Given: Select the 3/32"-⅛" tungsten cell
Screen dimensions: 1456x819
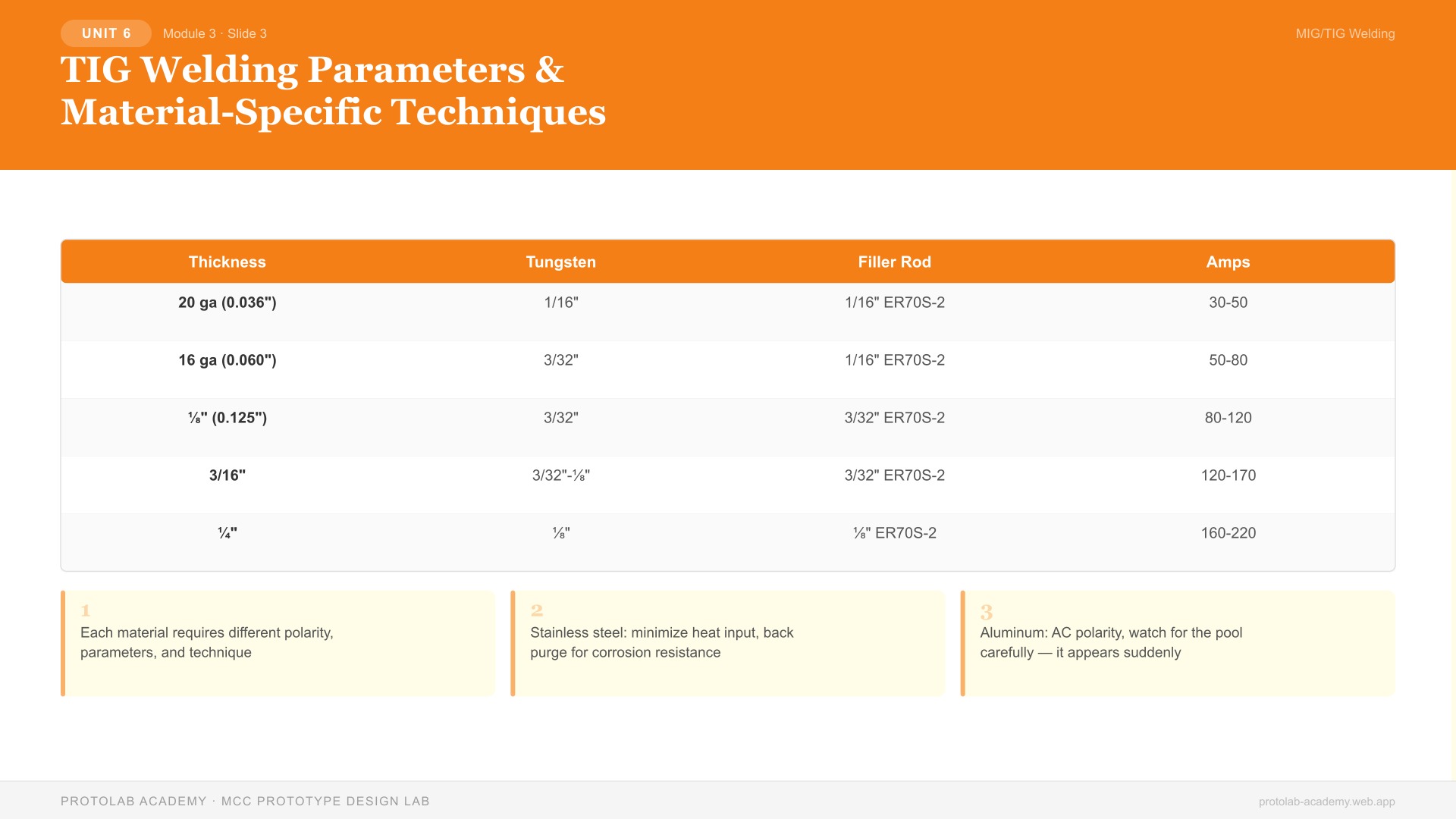Looking at the screenshot, I should pos(561,475).
